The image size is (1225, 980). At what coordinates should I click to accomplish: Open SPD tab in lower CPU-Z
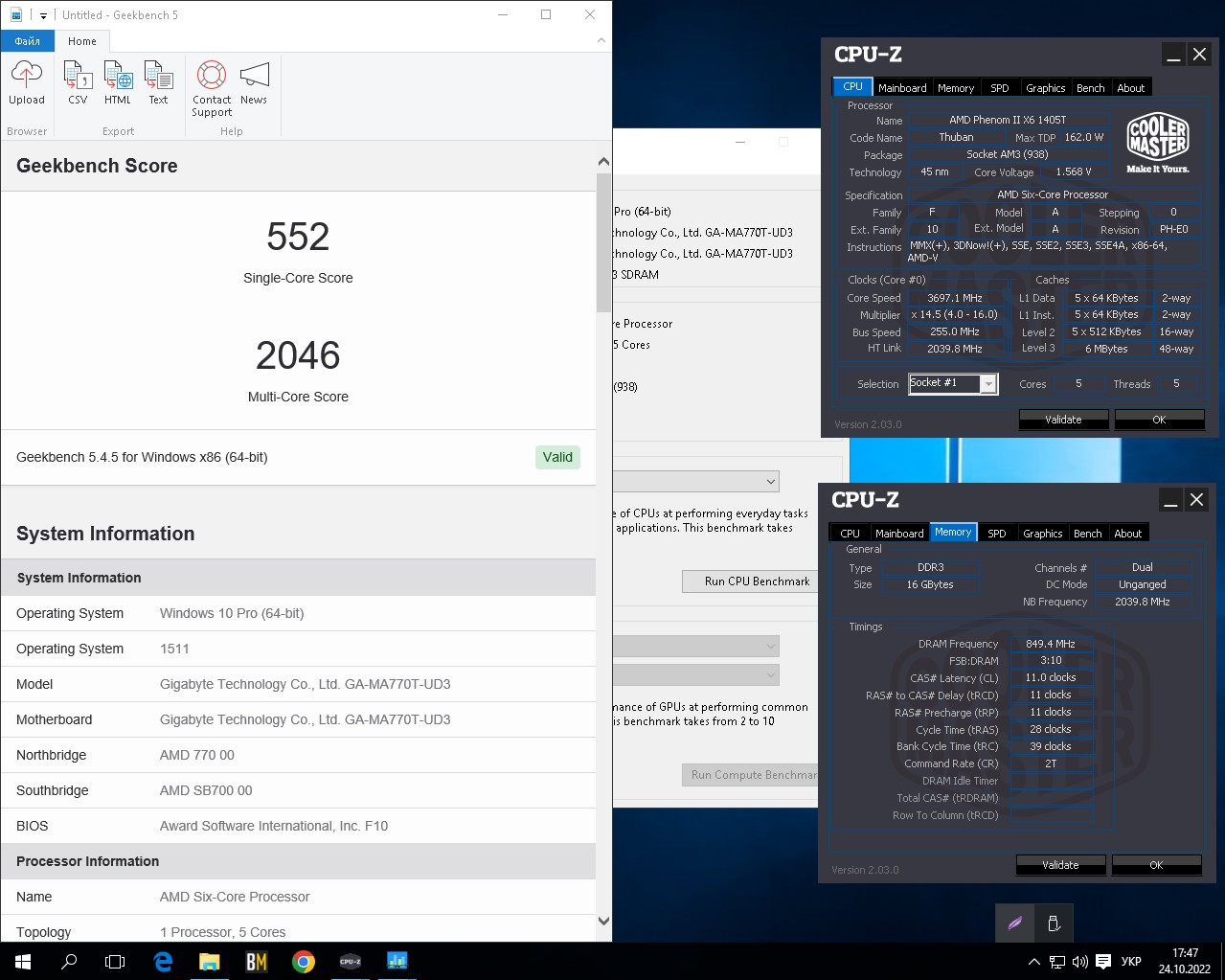point(996,533)
